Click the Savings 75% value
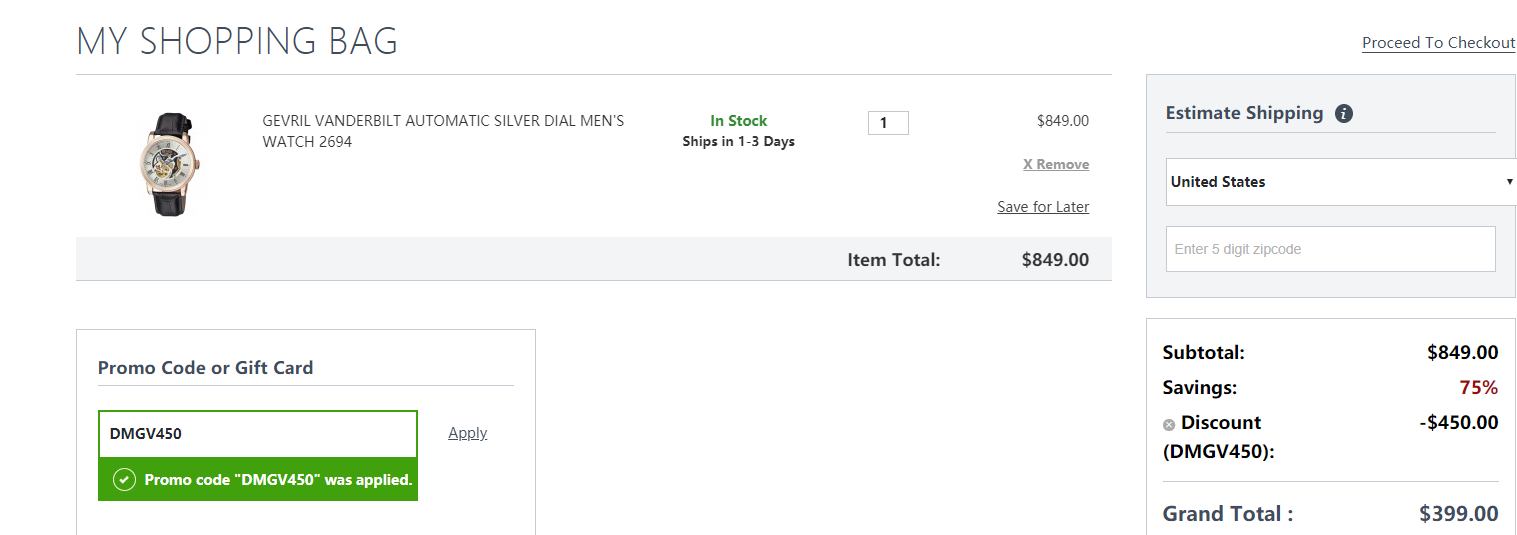 click(x=1479, y=388)
